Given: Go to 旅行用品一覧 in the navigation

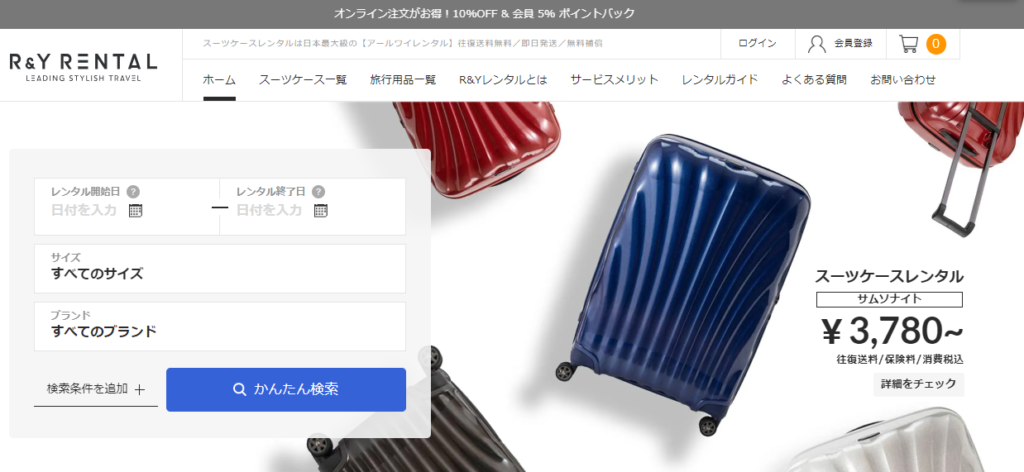Looking at the screenshot, I should pos(402,80).
